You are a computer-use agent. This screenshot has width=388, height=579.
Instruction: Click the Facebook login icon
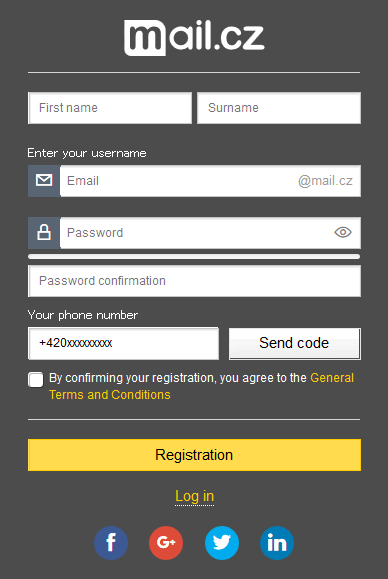click(x=111, y=543)
